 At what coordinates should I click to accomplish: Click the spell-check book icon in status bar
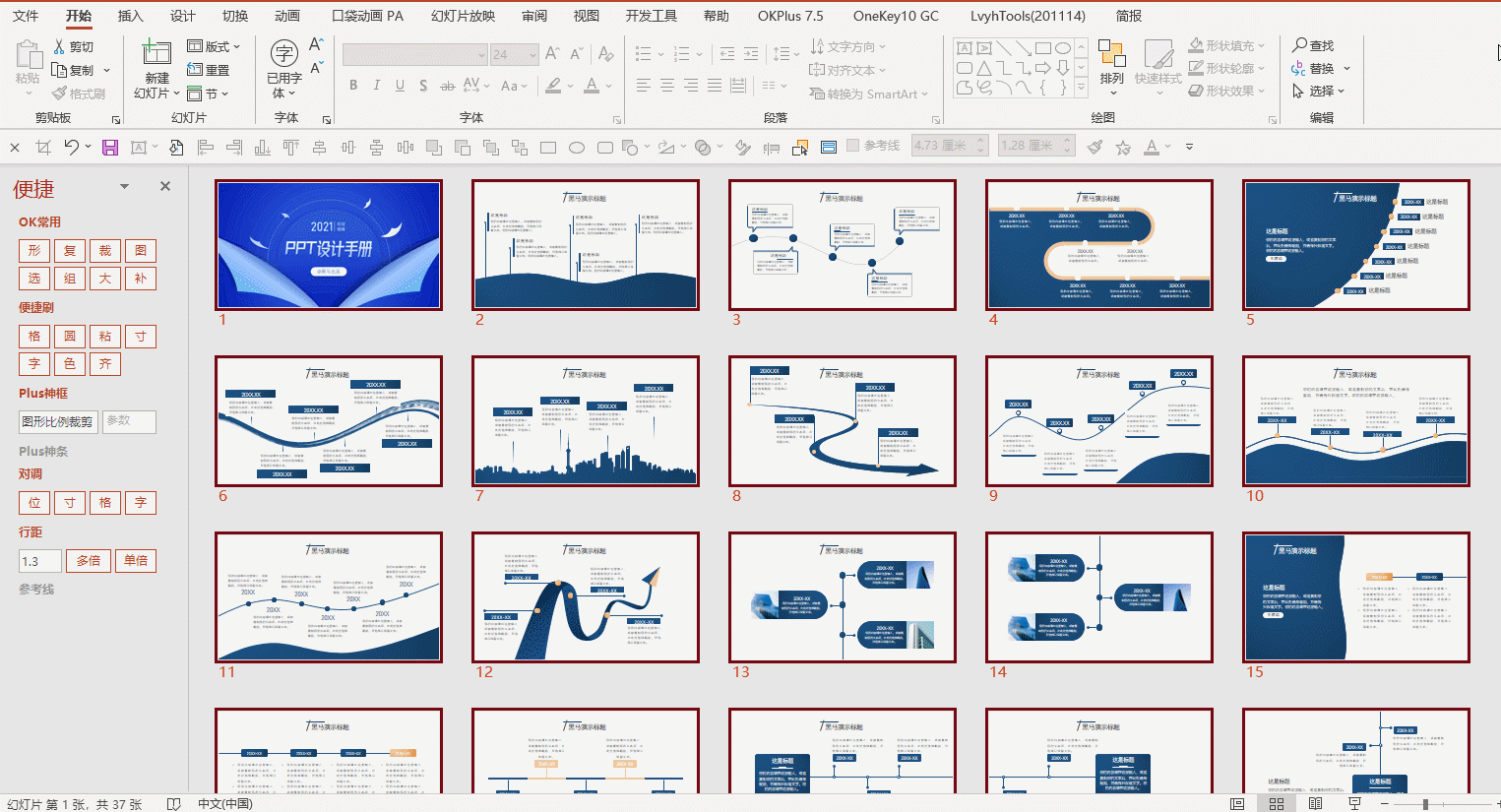[x=174, y=803]
